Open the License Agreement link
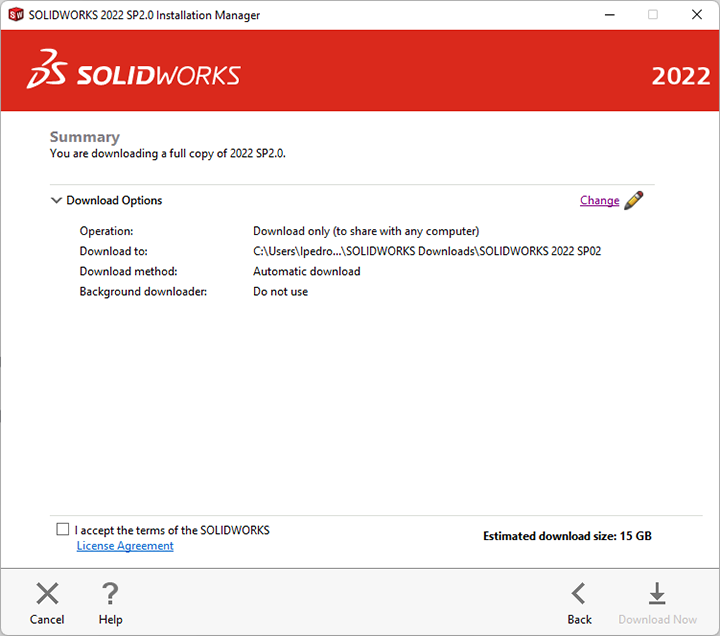Screen dimensions: 720x636 [125, 546]
